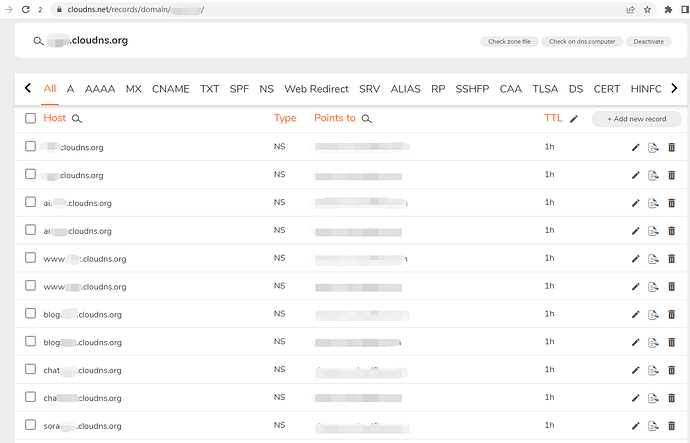
Task: Open Points to column search magnifier
Action: click(x=367, y=119)
